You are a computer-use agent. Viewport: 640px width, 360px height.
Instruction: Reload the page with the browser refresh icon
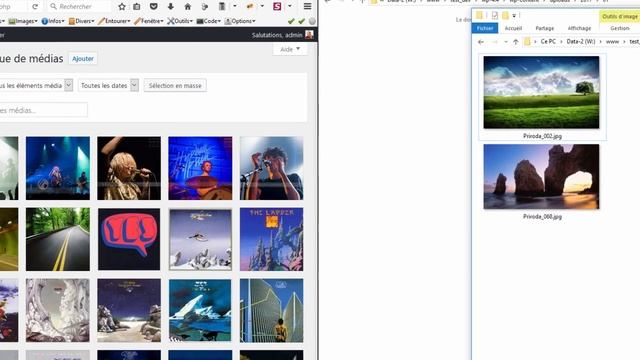[35, 7]
